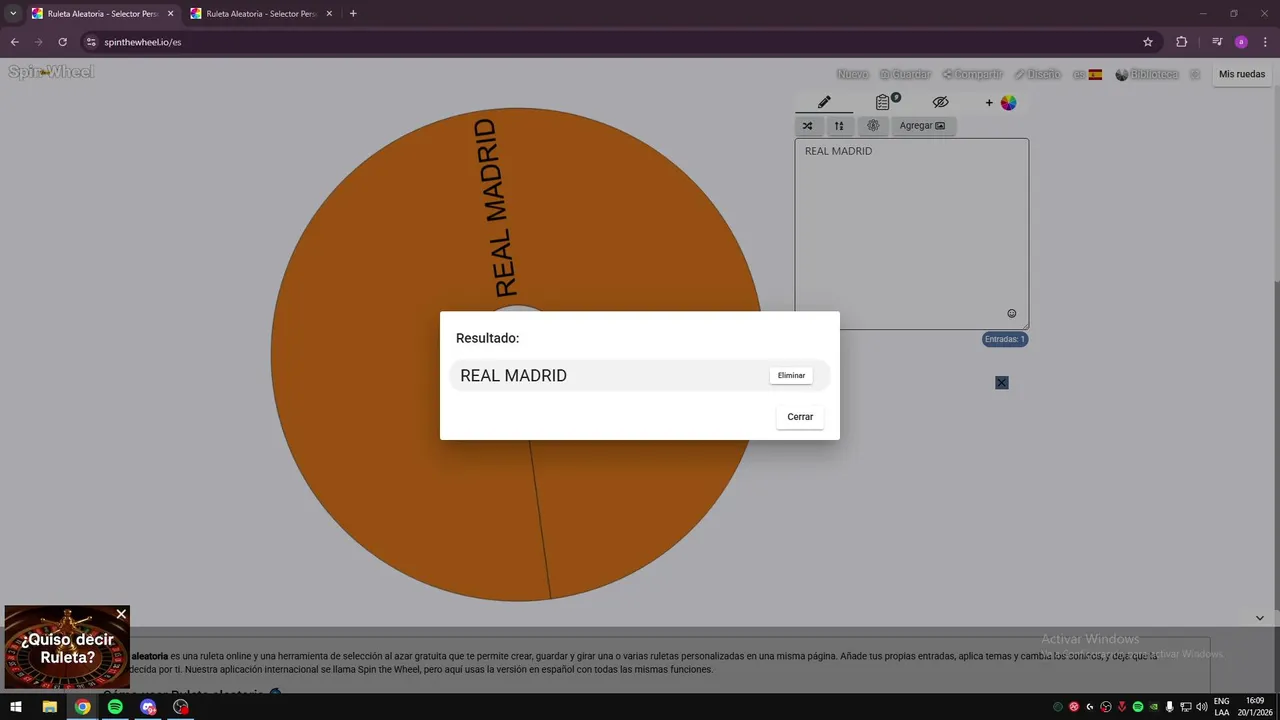Open the rainbow color wheel option

(1008, 102)
